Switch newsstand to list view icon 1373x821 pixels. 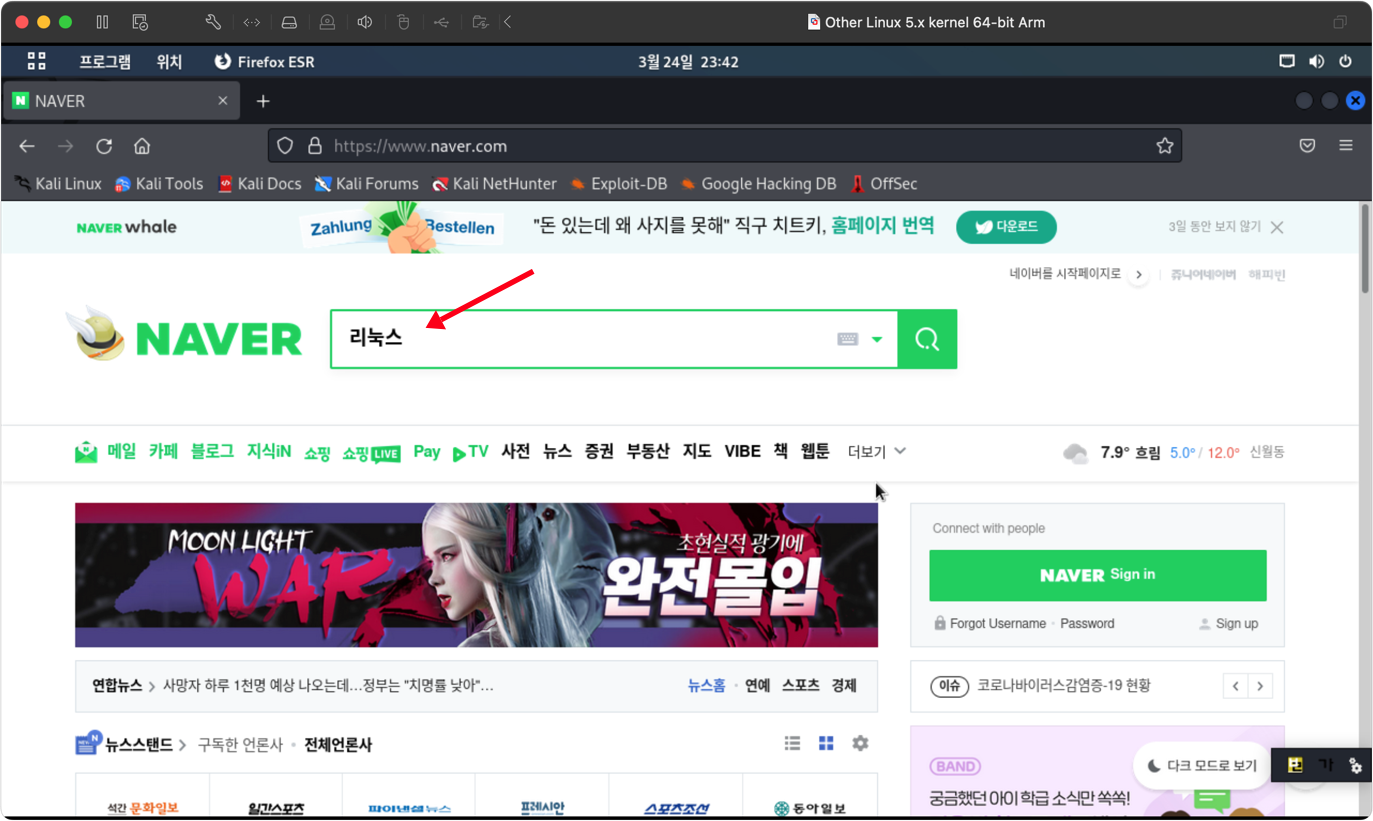[x=792, y=743]
